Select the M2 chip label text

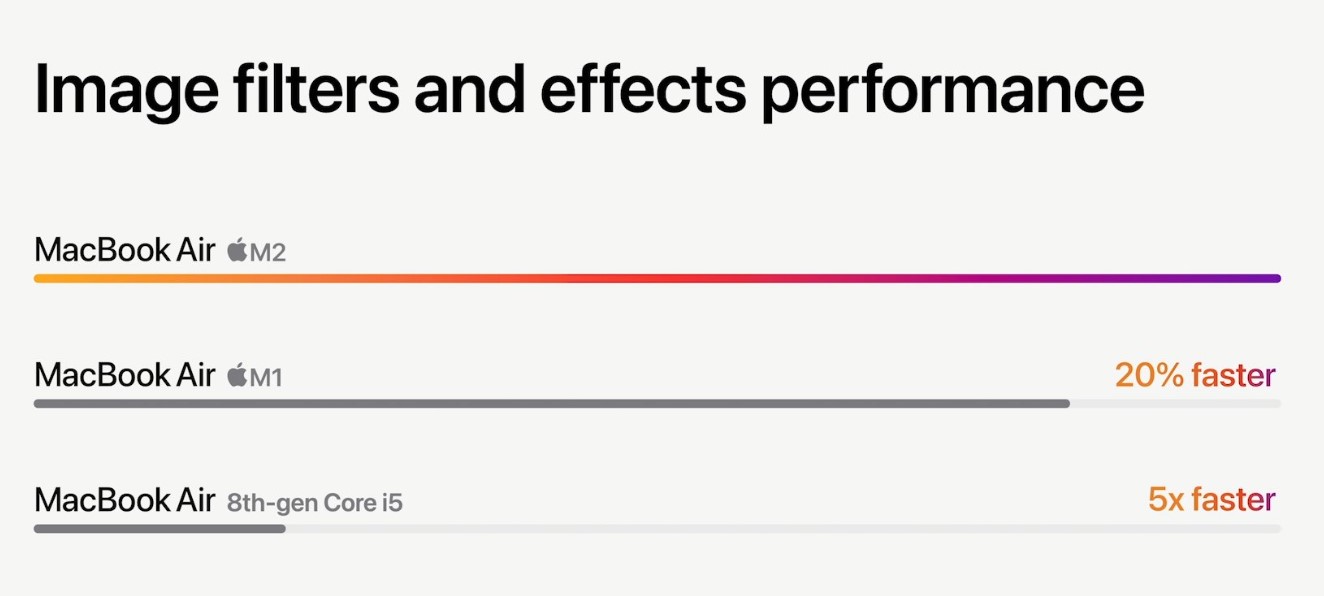point(268,253)
